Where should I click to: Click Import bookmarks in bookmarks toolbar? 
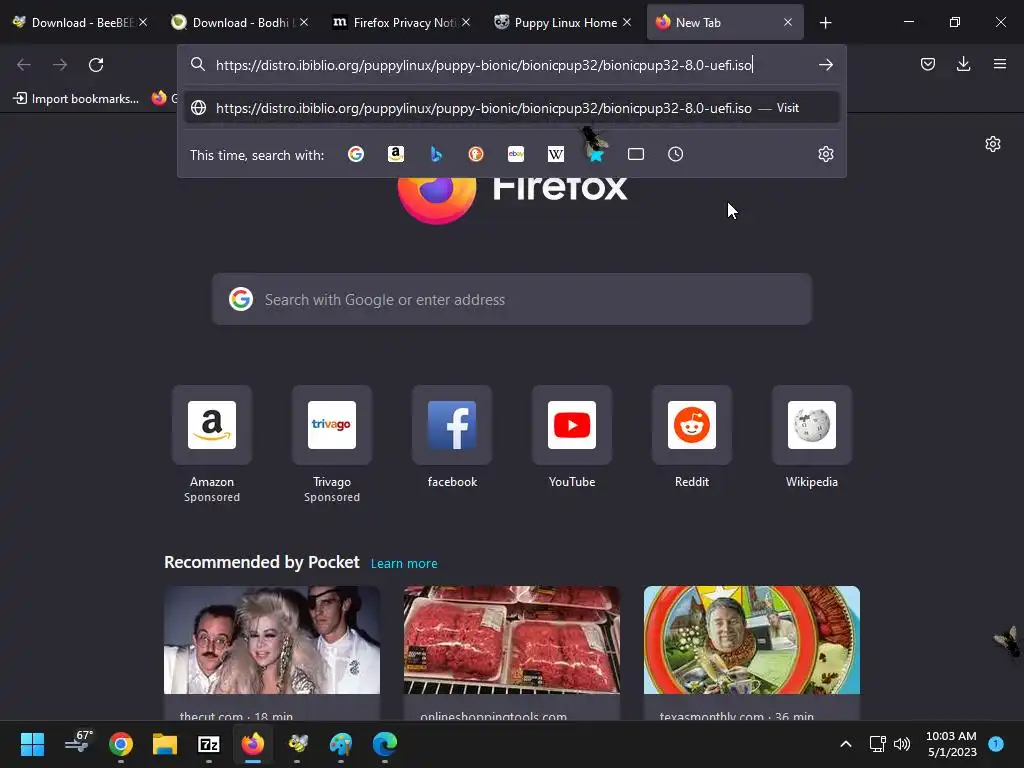point(76,99)
